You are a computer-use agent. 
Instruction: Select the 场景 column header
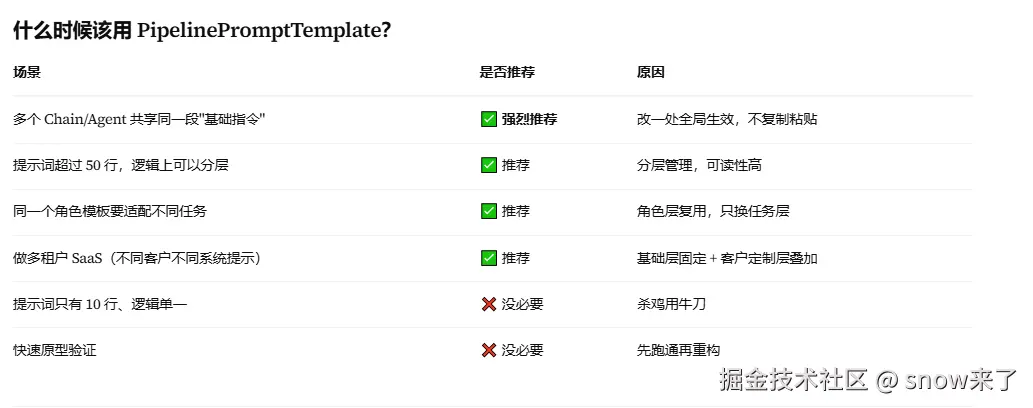click(x=27, y=73)
